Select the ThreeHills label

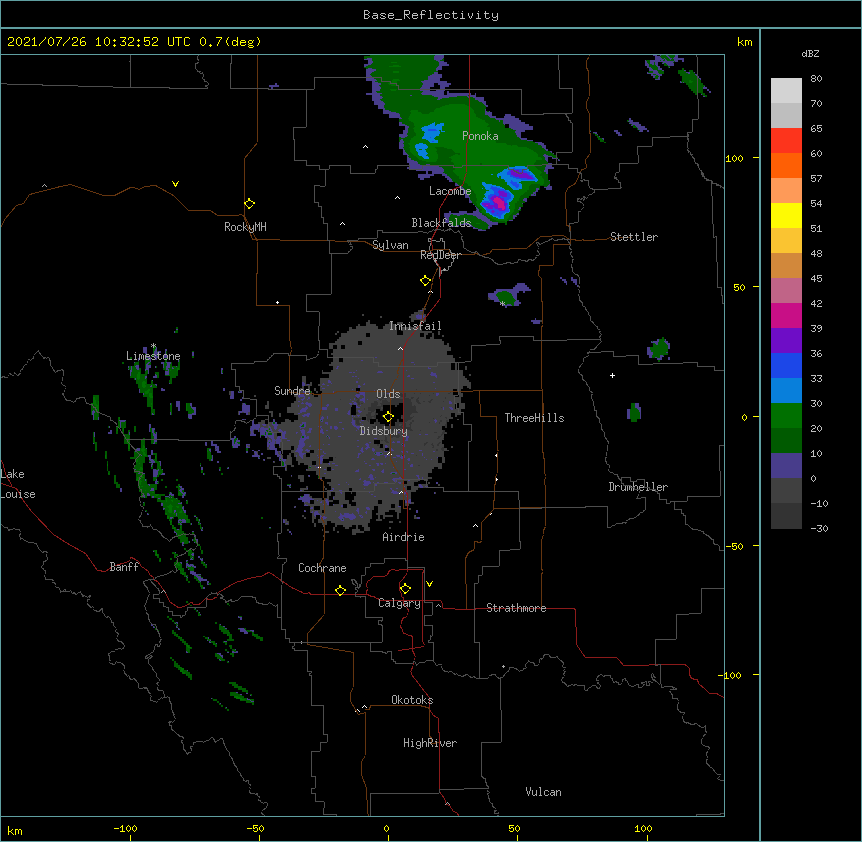pyautogui.click(x=534, y=418)
